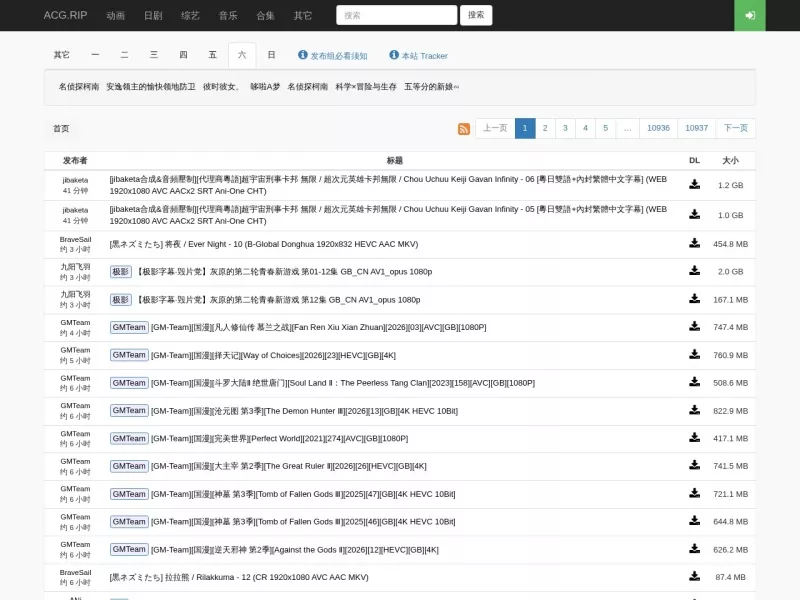Open the 音乐 navigation menu item
Screen dimensions: 800x600
click(228, 15)
